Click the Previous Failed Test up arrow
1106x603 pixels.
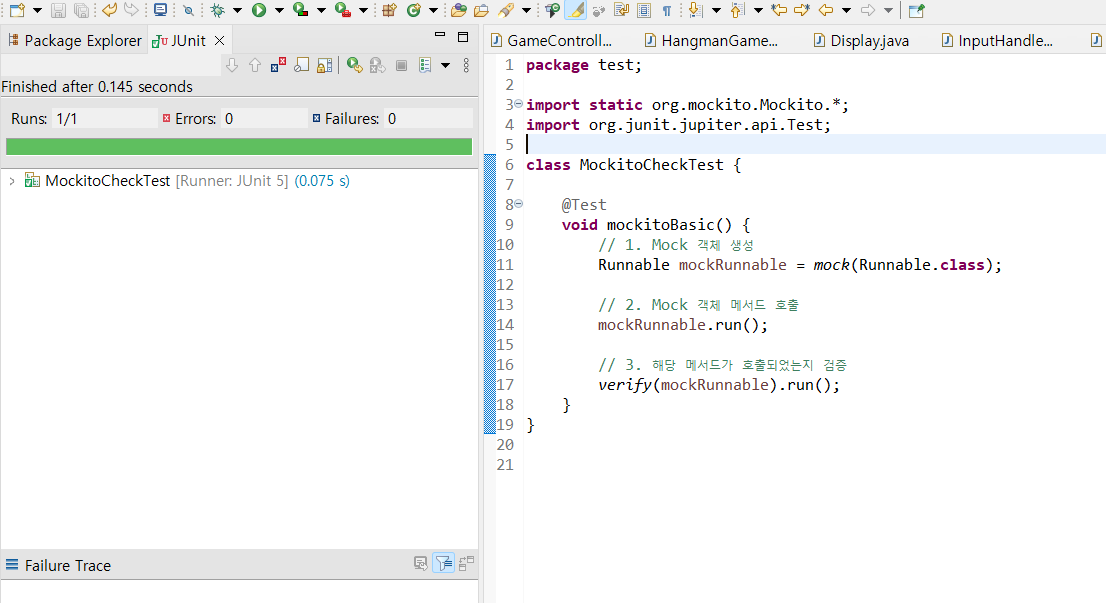point(255,66)
